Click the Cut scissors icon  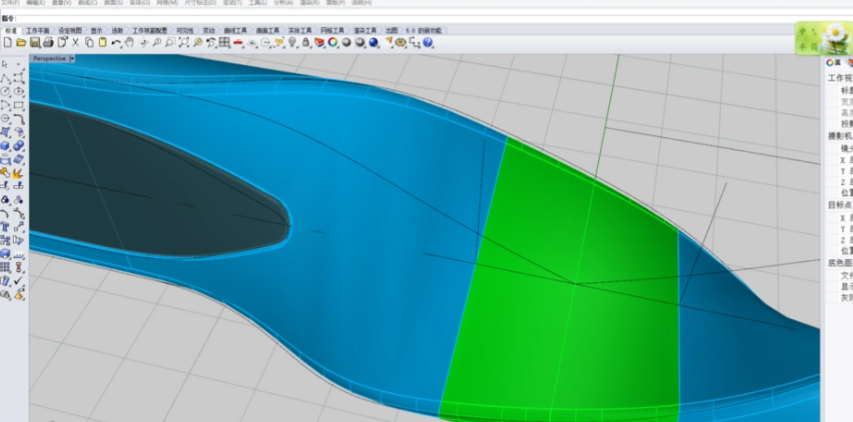tap(75, 43)
